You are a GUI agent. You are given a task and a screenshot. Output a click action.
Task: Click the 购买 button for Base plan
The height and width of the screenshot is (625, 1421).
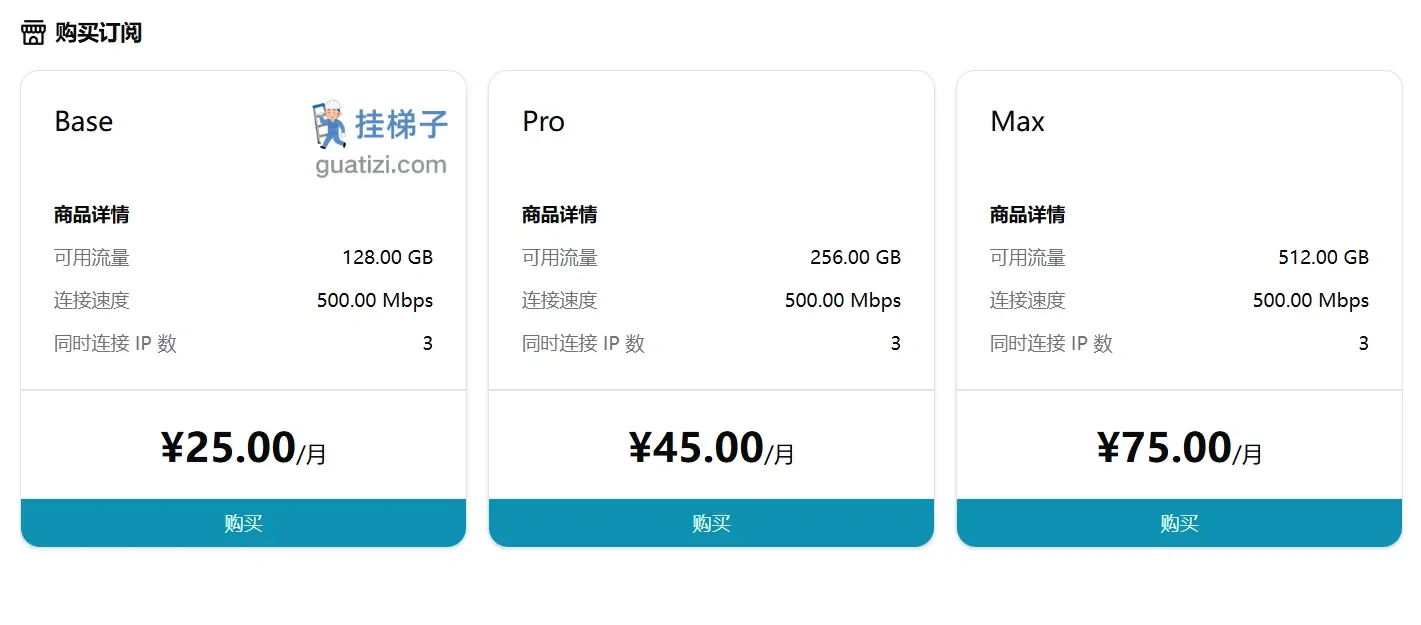243,523
